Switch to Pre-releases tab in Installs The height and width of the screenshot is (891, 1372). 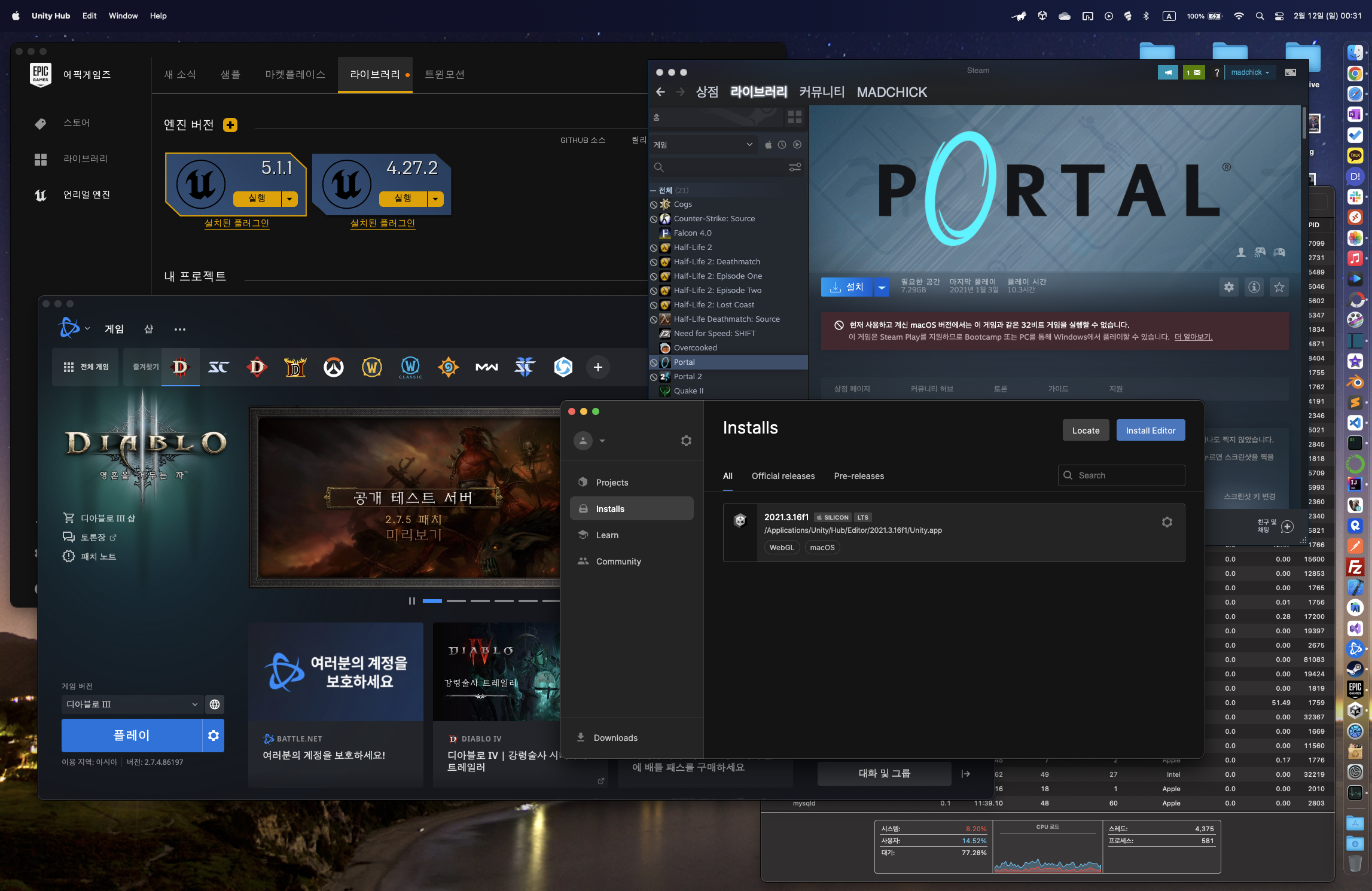(858, 476)
